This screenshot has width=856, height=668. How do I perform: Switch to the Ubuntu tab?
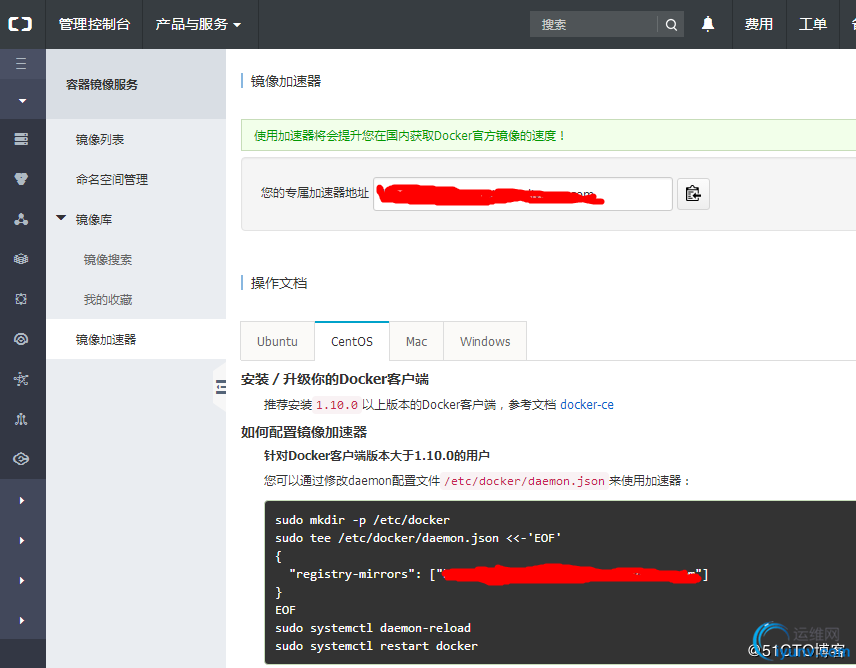tap(277, 341)
